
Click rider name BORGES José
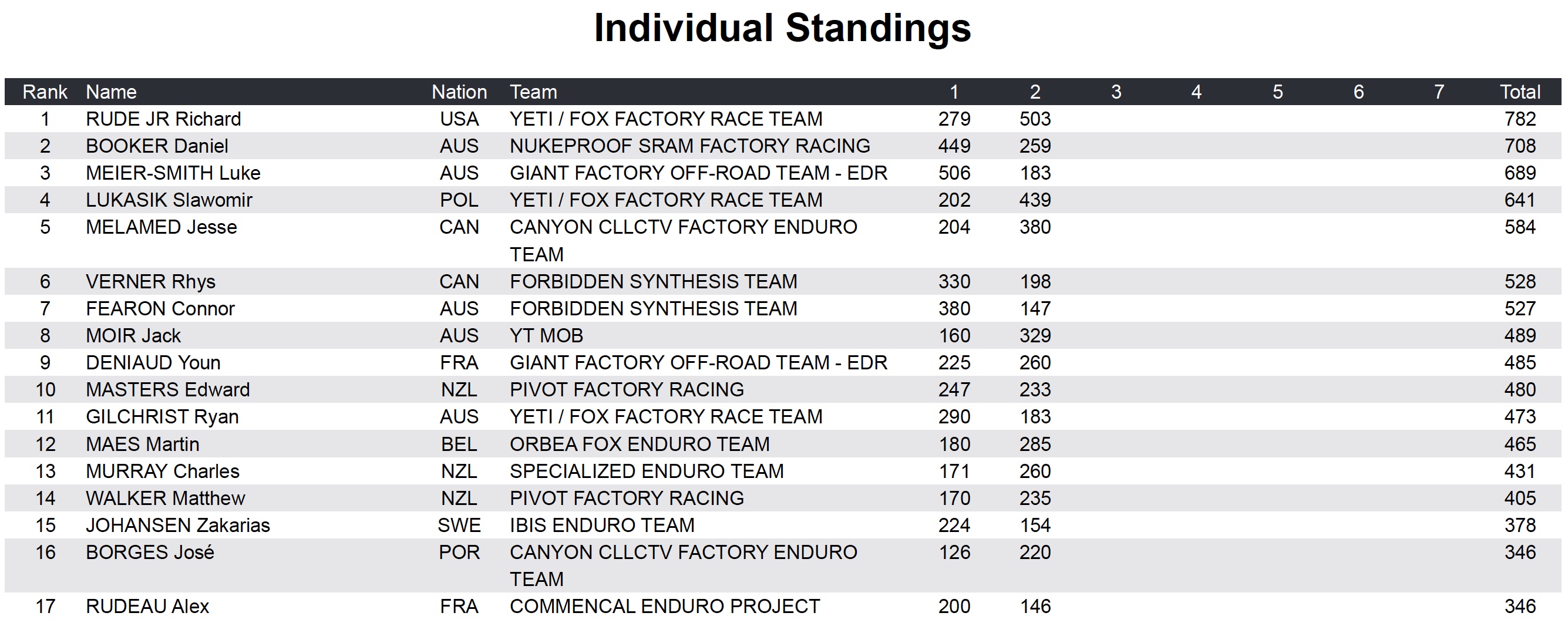(150, 552)
